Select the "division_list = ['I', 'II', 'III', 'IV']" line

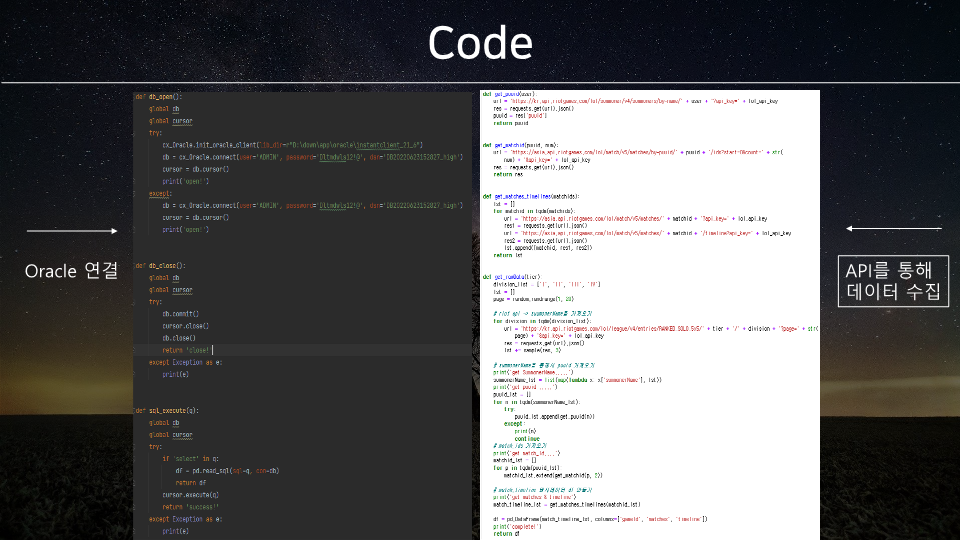(547, 284)
